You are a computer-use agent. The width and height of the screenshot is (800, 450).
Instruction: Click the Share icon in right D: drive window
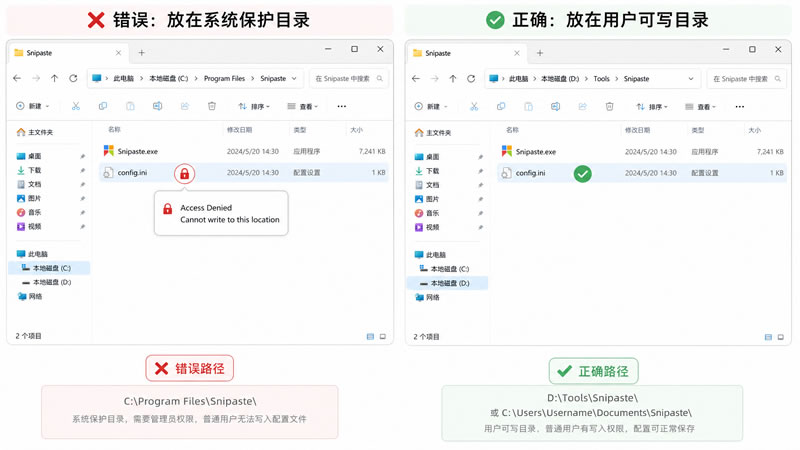pyautogui.click(x=583, y=107)
